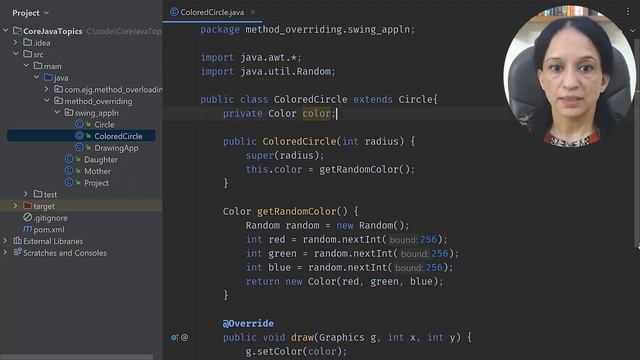
Task: Switch to the ColoredCircle.java tab
Action: coord(212,12)
